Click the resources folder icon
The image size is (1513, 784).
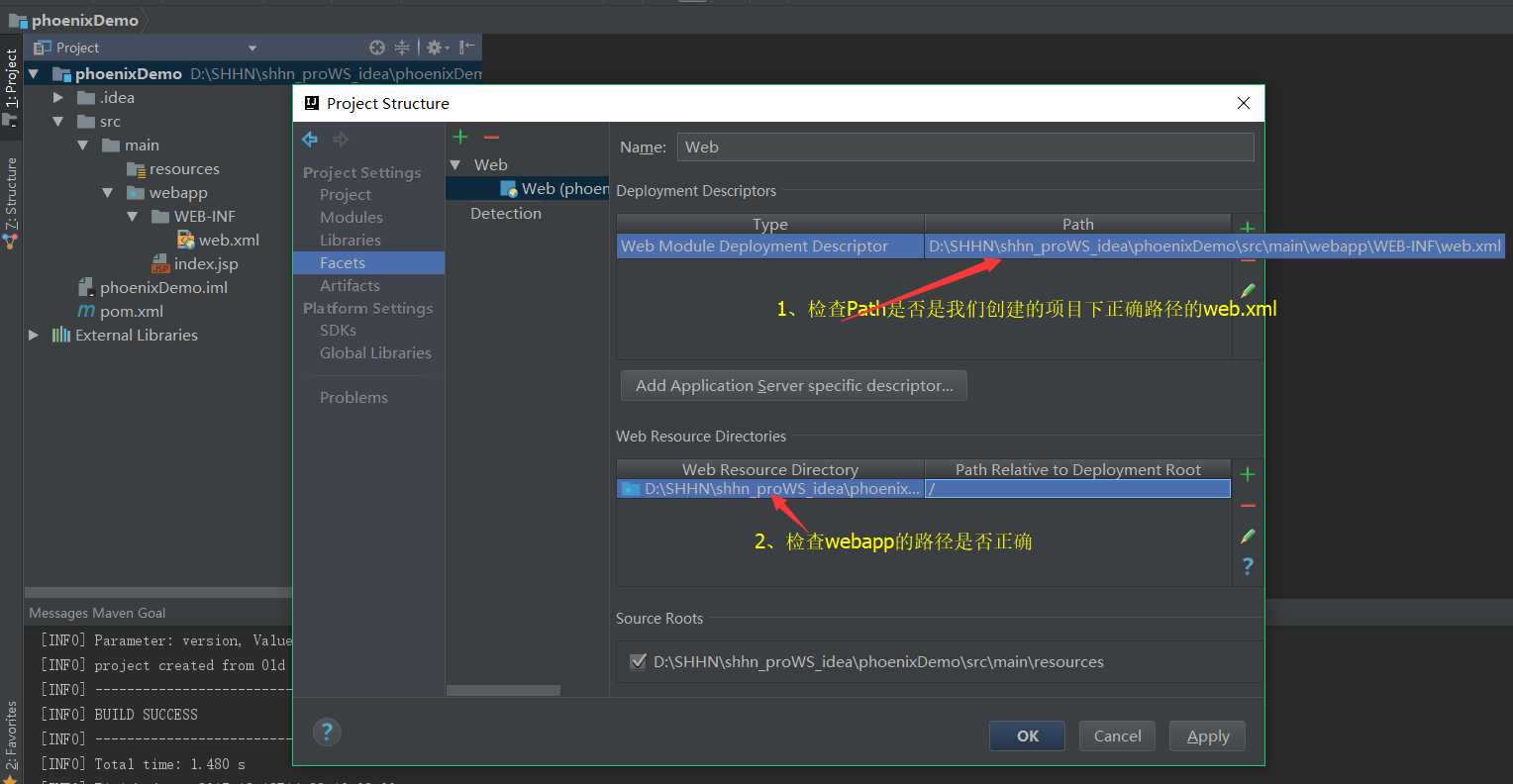click(x=136, y=169)
